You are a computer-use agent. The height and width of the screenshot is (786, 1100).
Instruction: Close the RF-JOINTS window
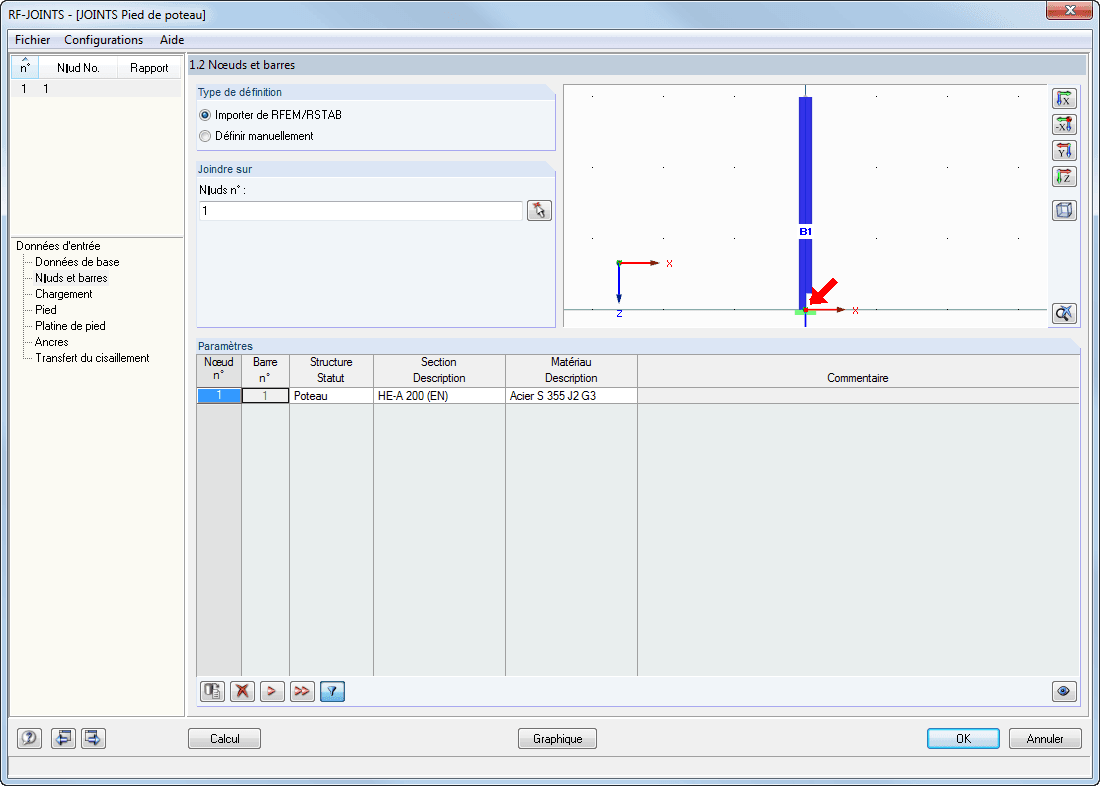[1071, 10]
